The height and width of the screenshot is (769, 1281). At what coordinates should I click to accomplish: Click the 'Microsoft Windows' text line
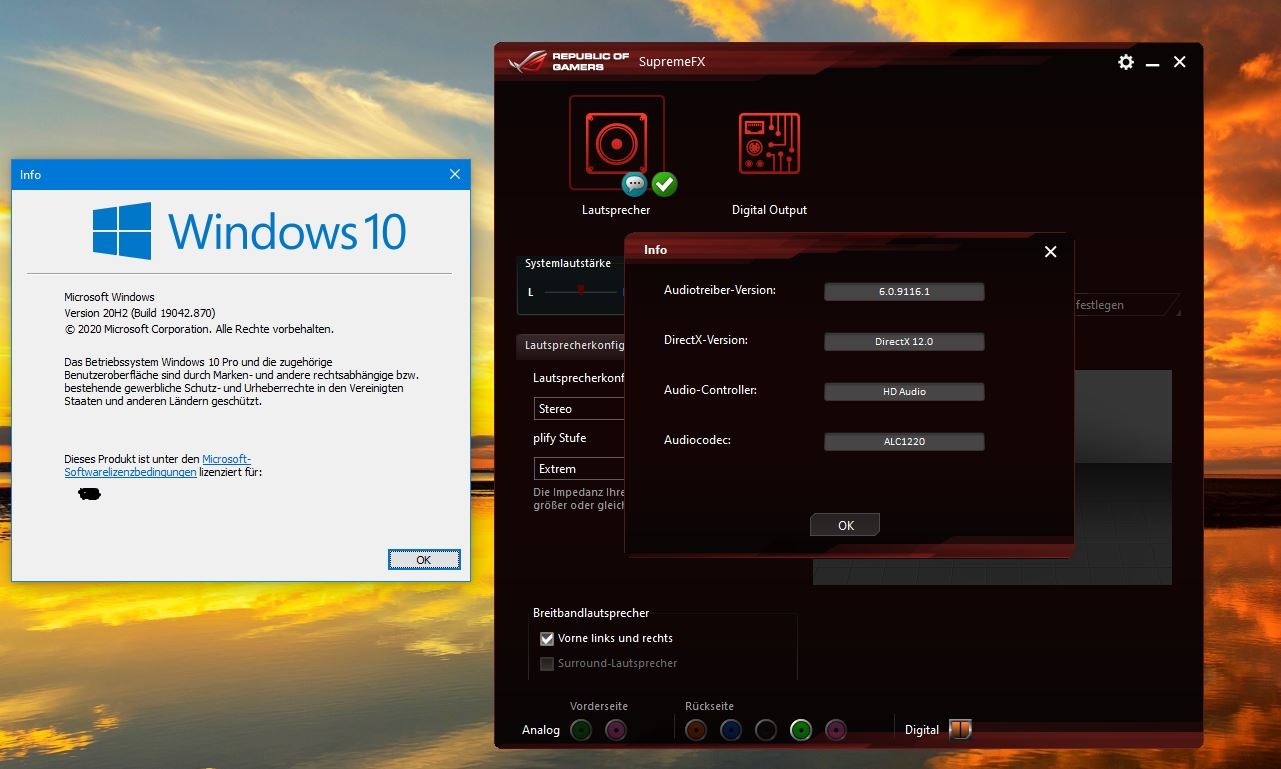pyautogui.click(x=109, y=297)
